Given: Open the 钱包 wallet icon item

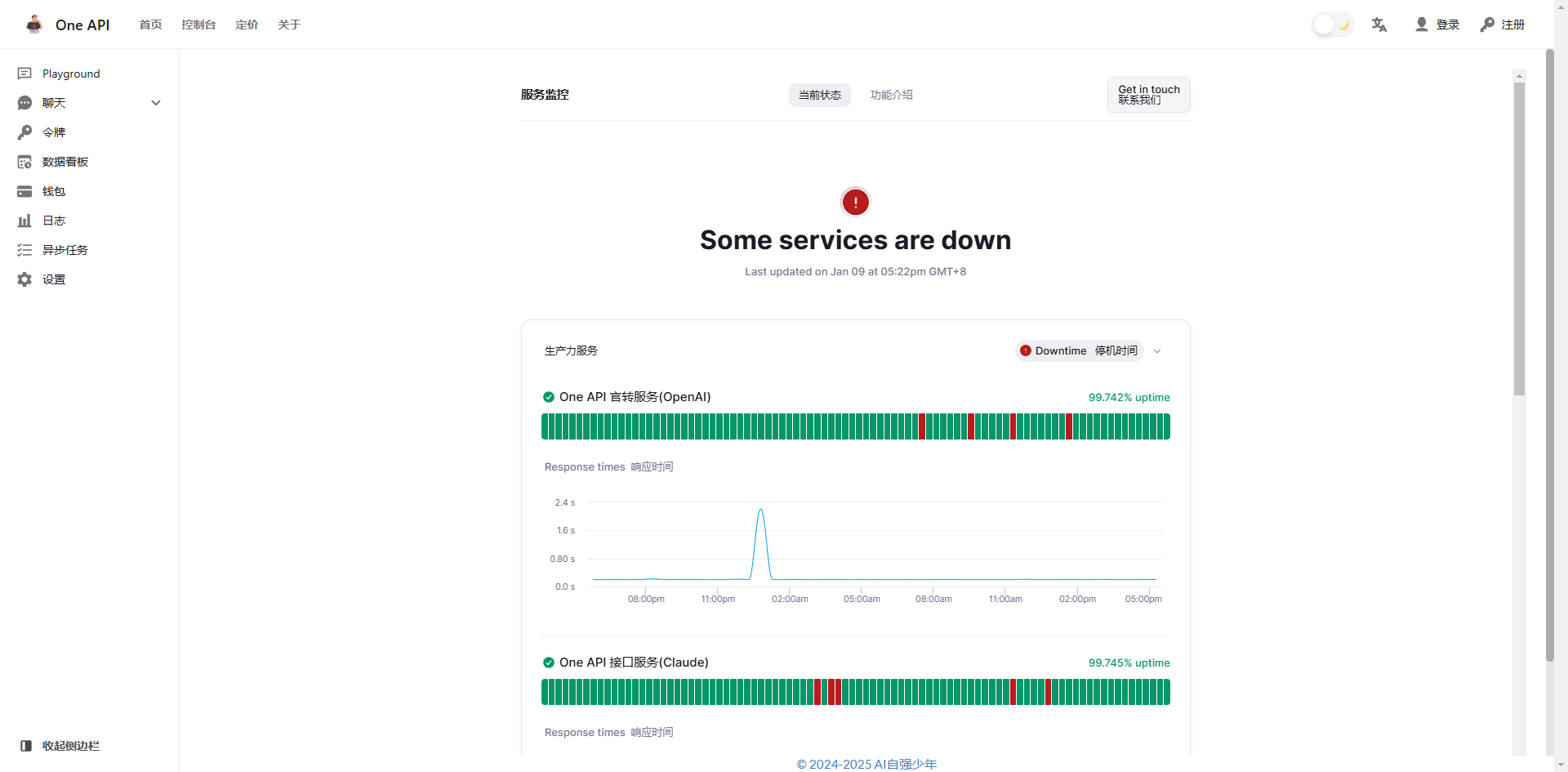Looking at the screenshot, I should (x=24, y=191).
